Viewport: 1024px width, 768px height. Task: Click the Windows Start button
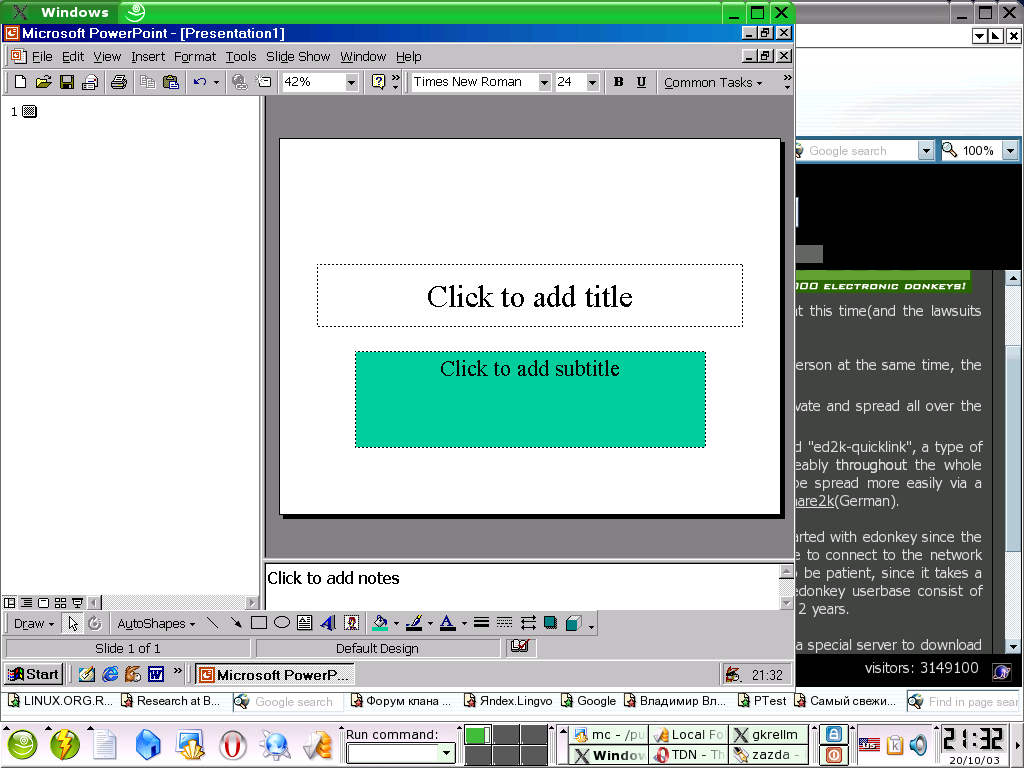(33, 674)
